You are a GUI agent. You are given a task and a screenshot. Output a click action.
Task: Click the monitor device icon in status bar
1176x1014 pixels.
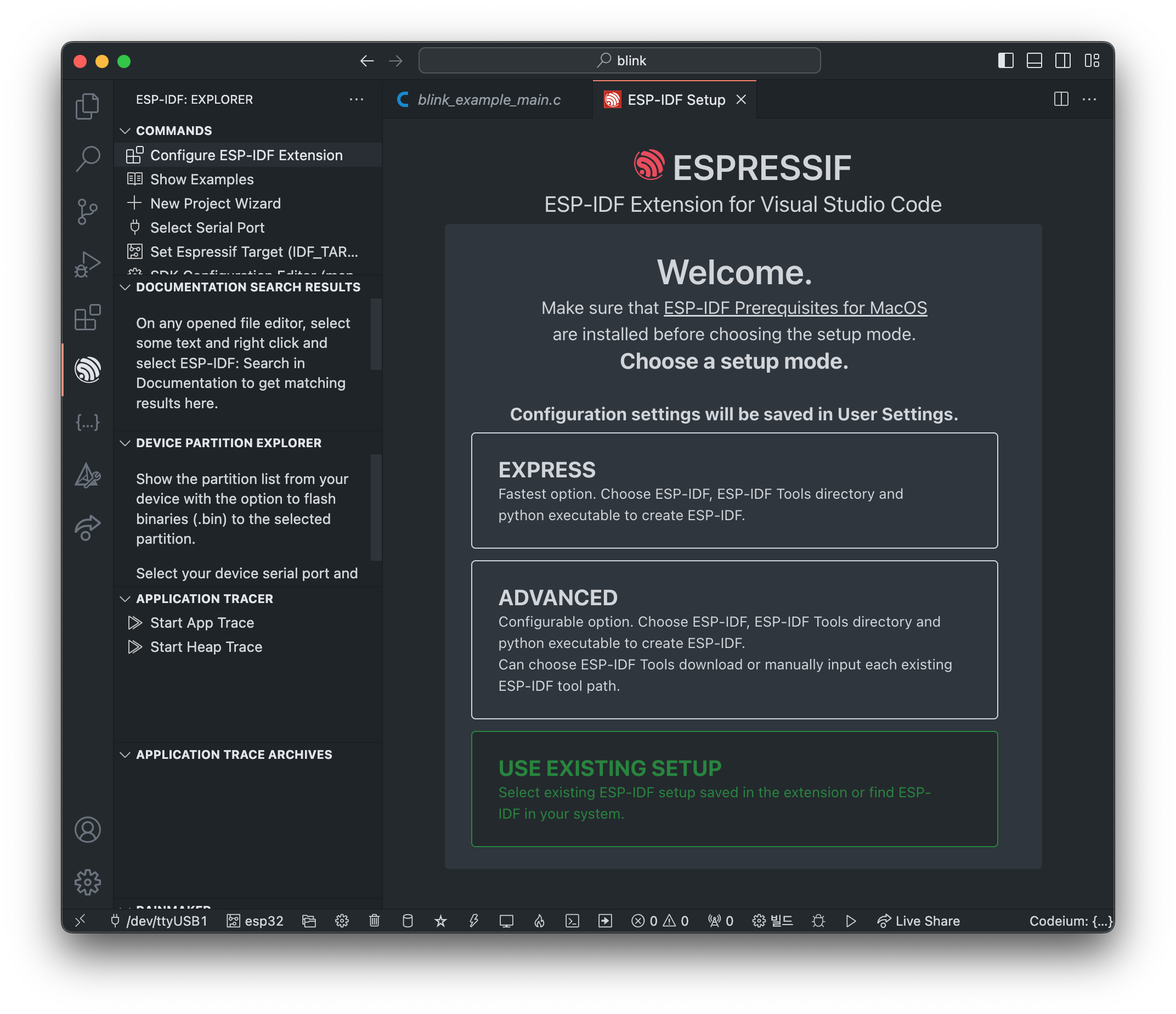click(506, 921)
